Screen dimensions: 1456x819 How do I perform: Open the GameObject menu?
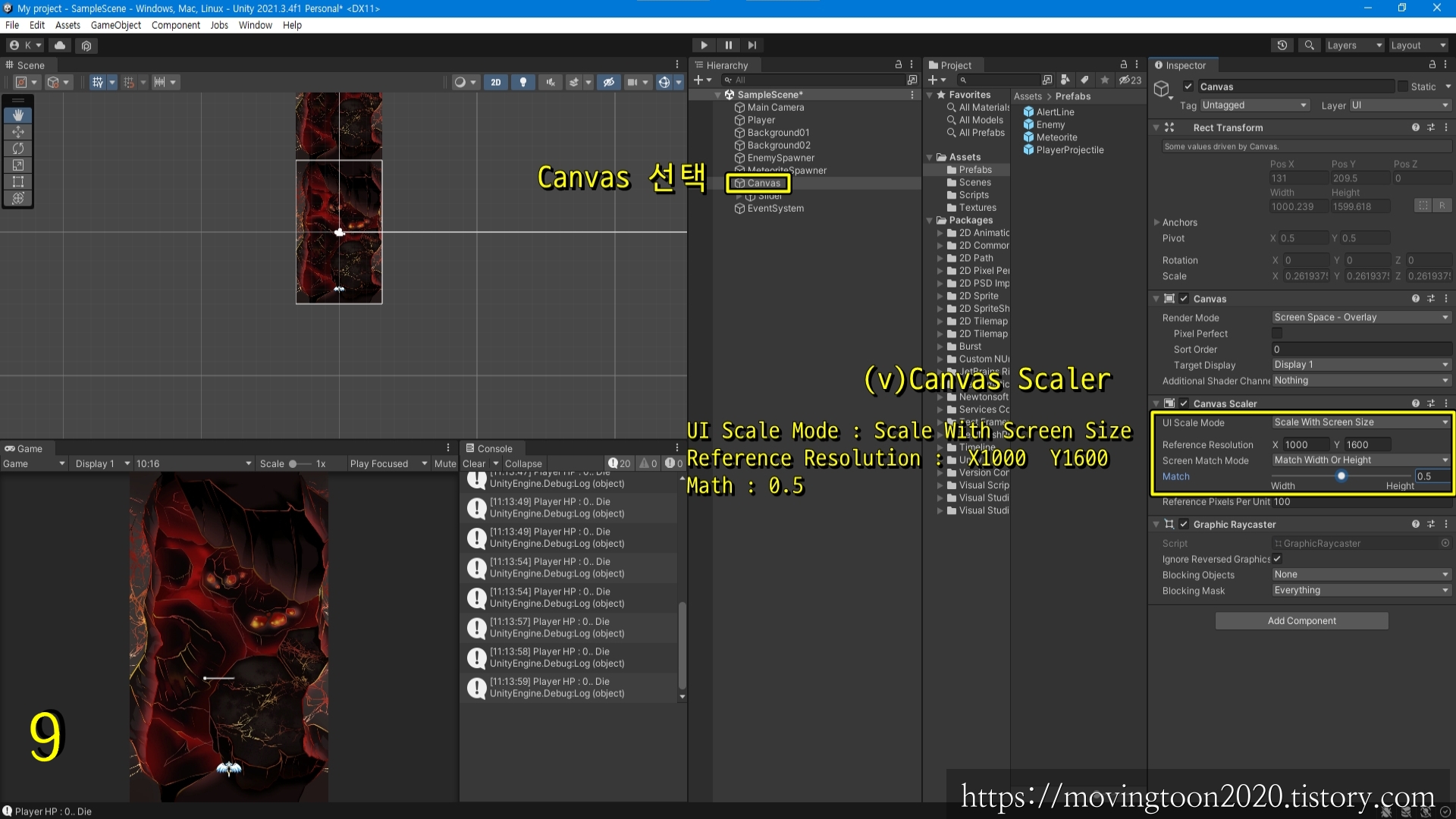(x=116, y=25)
